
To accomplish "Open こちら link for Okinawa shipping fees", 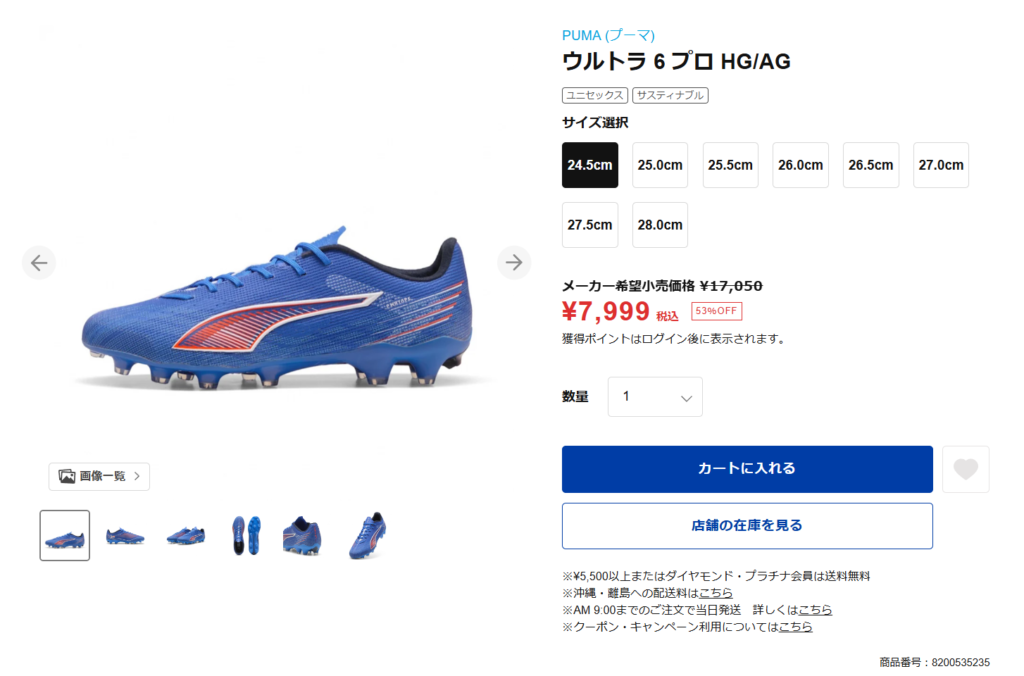I will (x=716, y=593).
